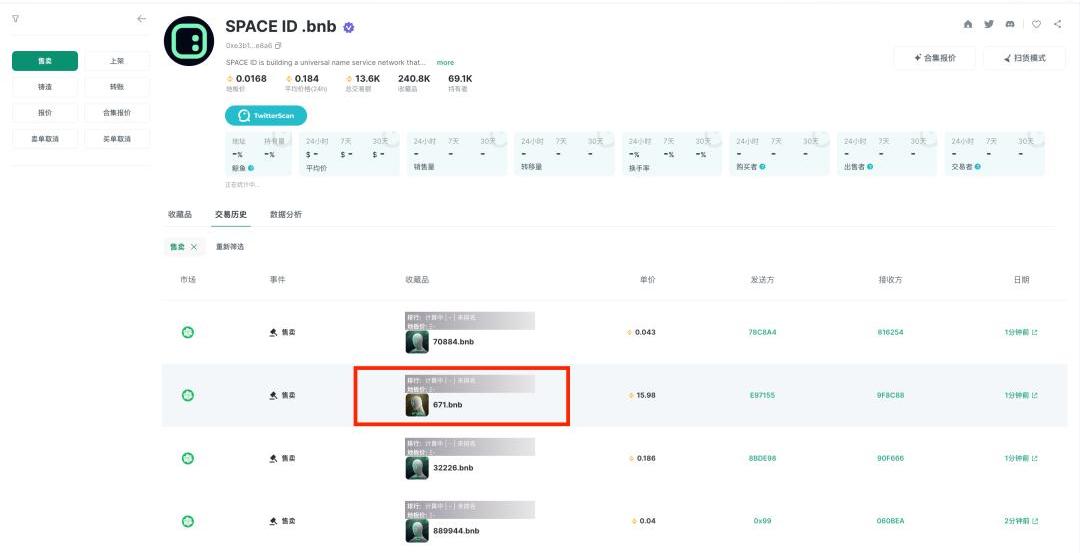
Task: Toggle the 售卖 event filter
Action: coord(45,61)
